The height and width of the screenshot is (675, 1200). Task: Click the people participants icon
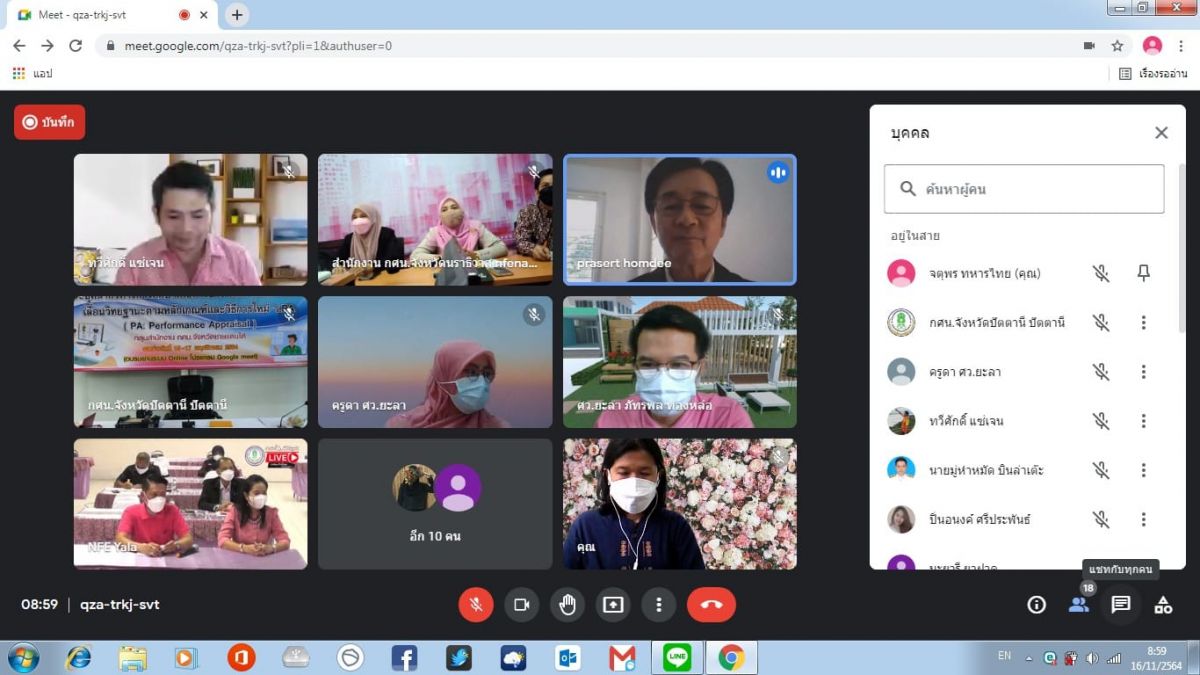tap(1078, 605)
